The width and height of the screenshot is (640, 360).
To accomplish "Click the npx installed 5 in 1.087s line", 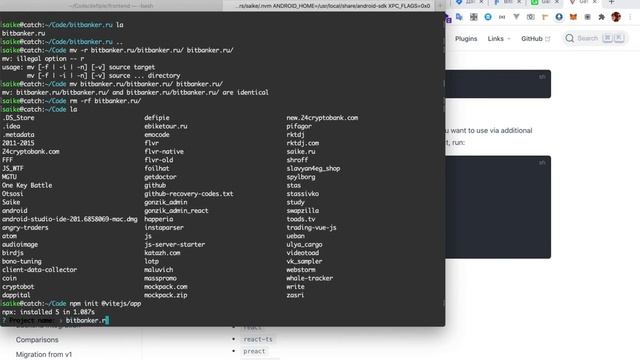I will pos(48,312).
